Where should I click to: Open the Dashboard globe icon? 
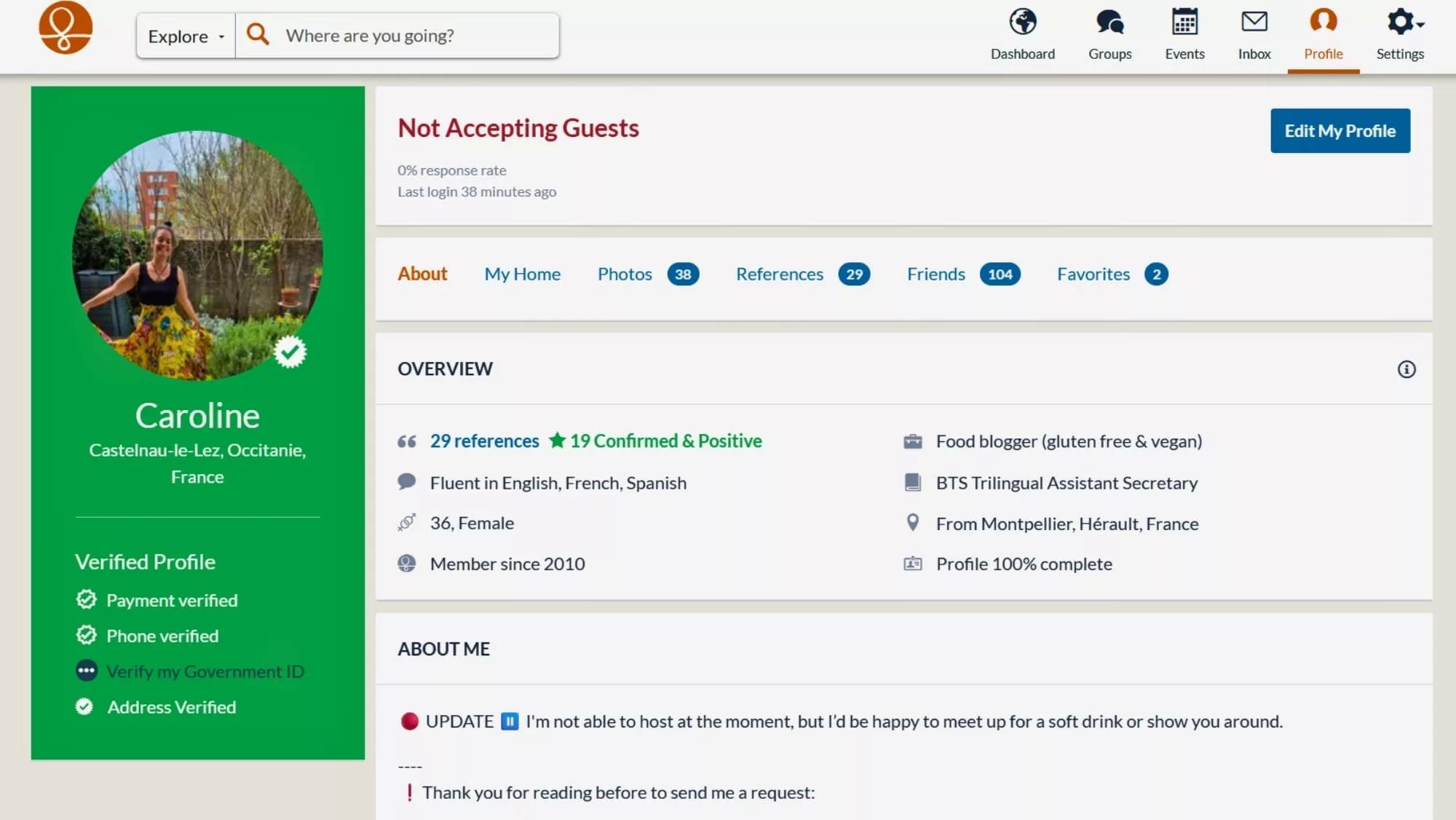(1022, 22)
